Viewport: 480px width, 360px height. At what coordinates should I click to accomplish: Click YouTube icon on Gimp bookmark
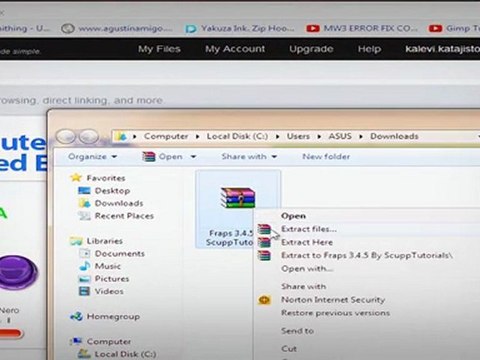pos(435,29)
